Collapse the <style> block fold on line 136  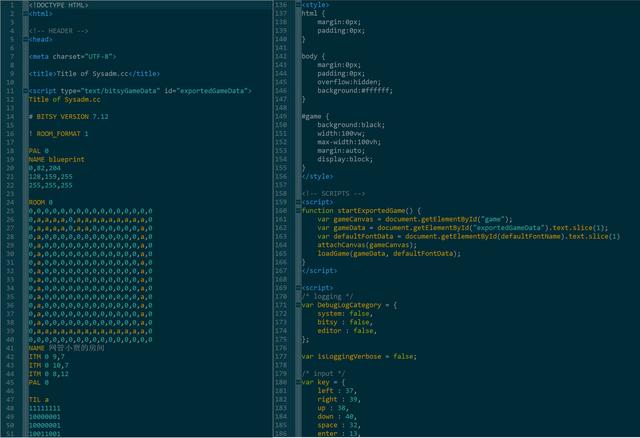pos(298,5)
